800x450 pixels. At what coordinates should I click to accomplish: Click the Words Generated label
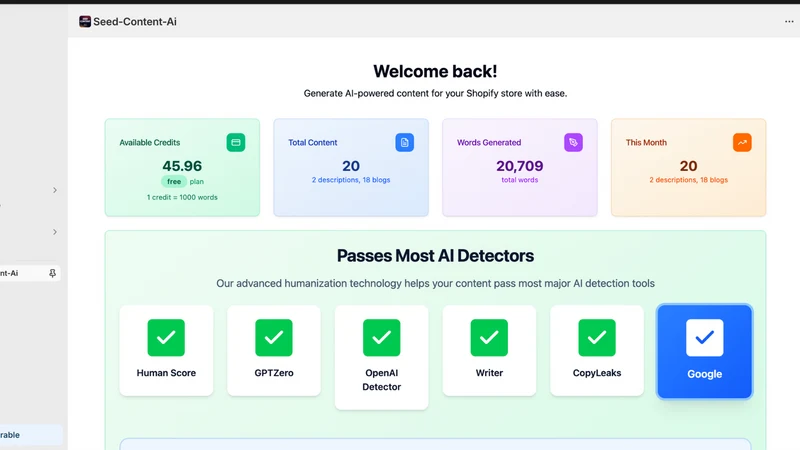click(x=489, y=143)
